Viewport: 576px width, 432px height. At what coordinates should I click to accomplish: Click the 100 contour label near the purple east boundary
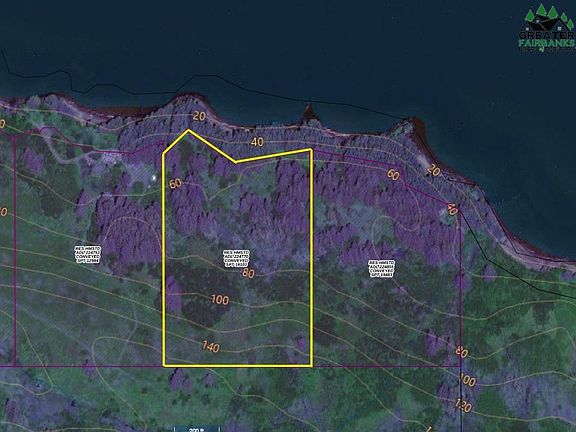click(x=467, y=379)
